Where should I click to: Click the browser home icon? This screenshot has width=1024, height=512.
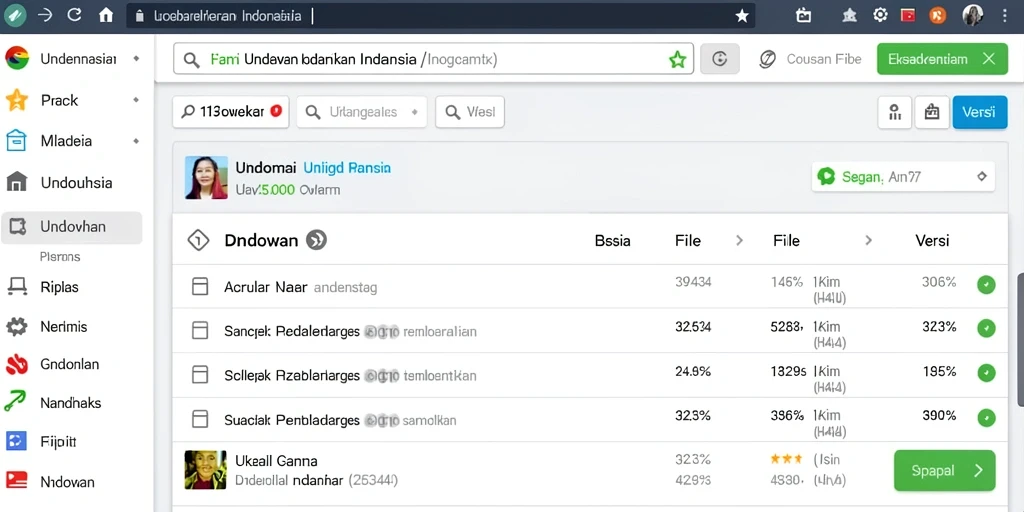(106, 16)
